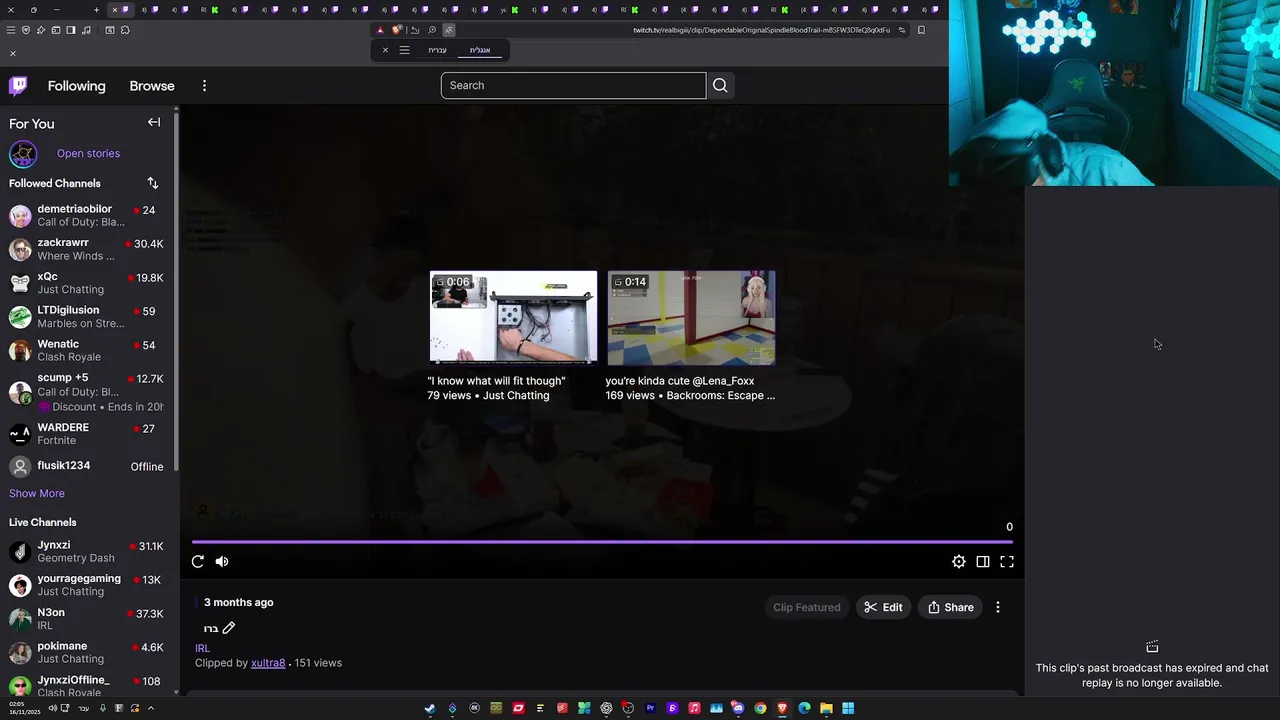Open clip player settings gear

959,562
